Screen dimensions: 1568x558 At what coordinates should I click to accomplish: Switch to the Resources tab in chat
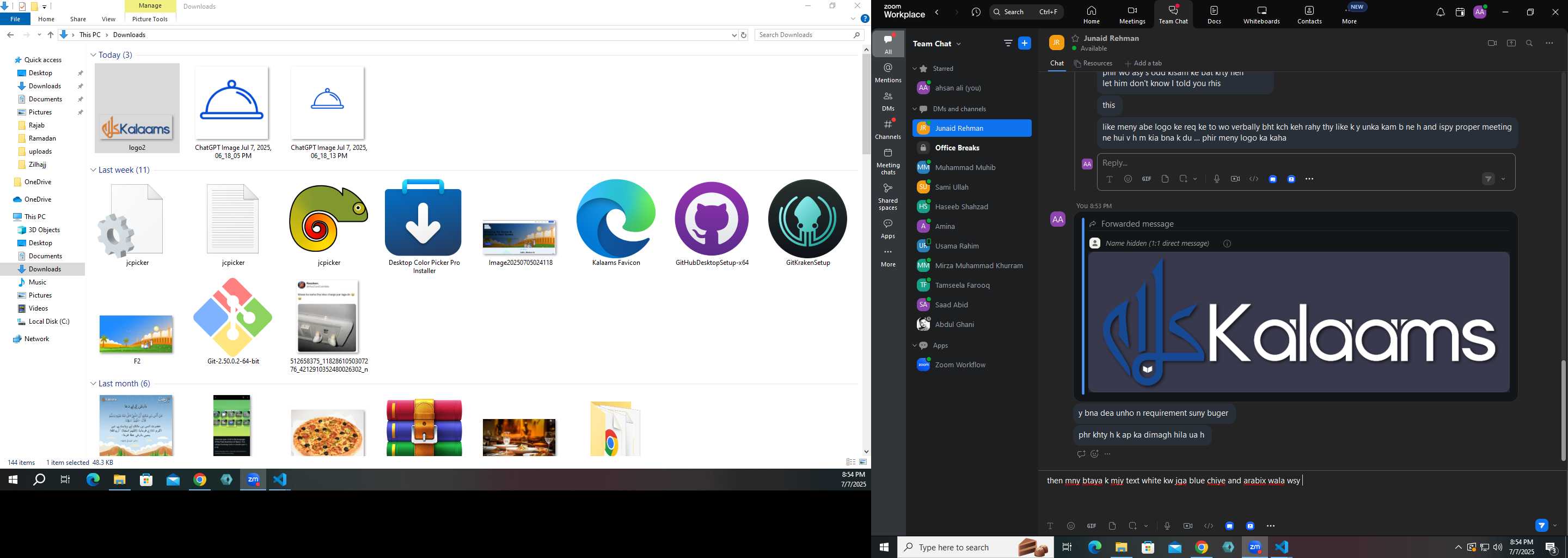[1093, 63]
